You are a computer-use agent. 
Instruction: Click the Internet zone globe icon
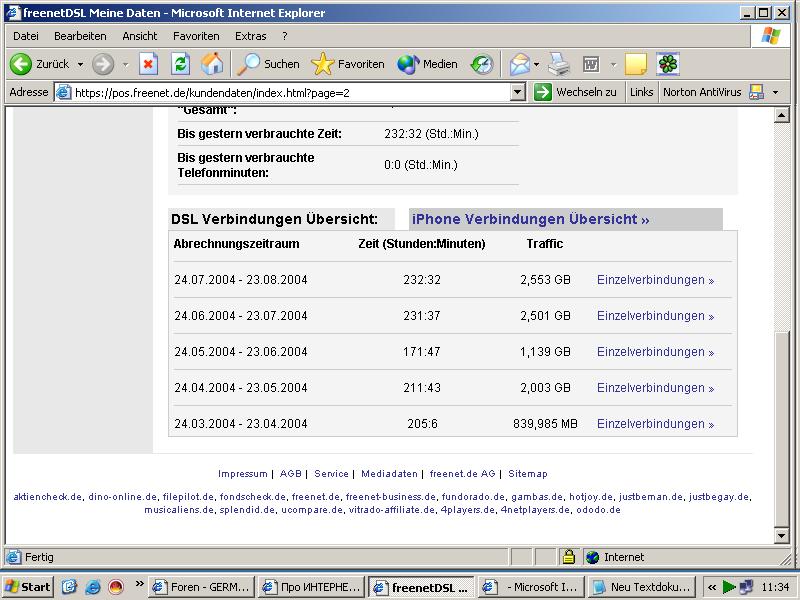click(x=592, y=557)
